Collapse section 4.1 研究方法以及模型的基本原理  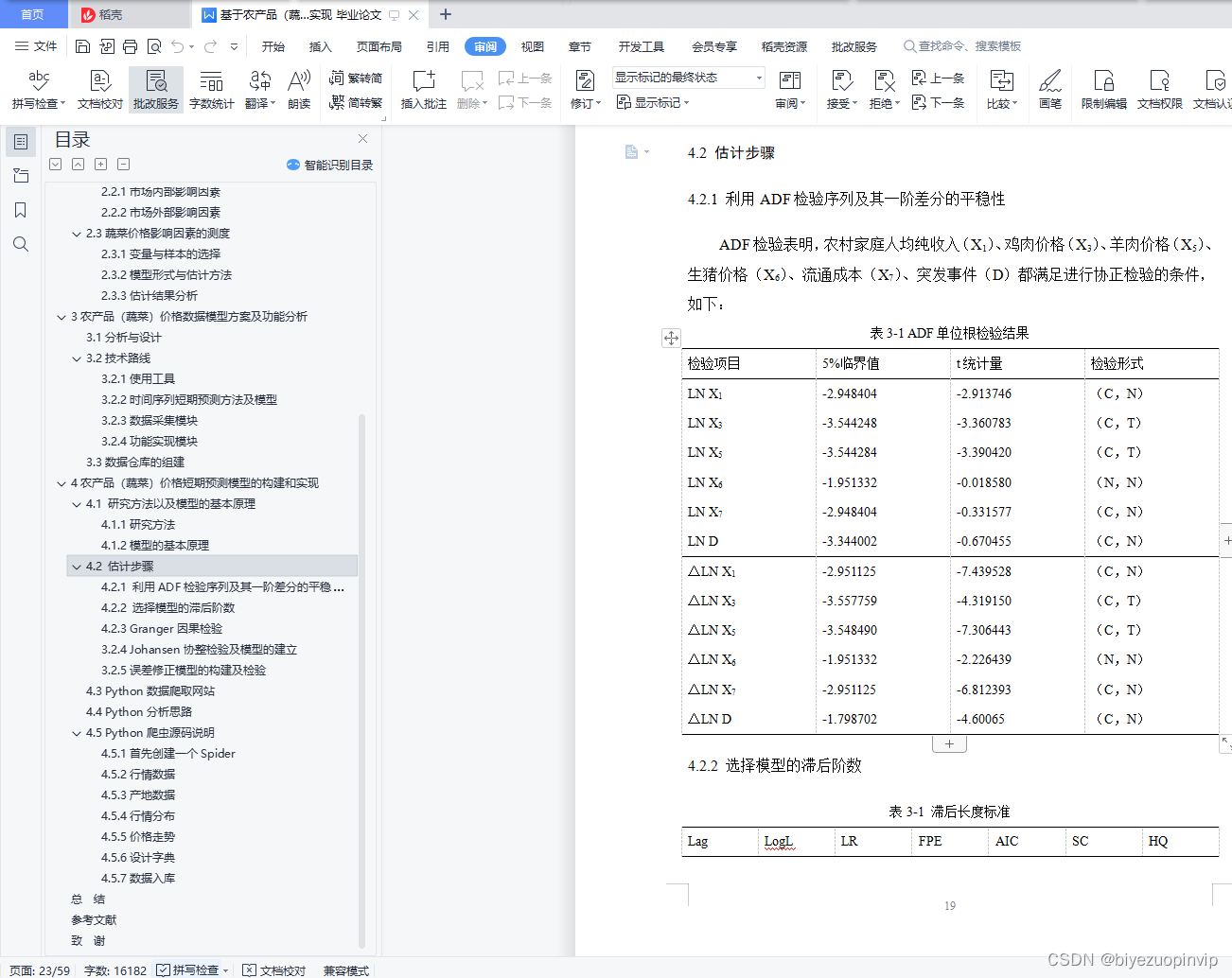tap(77, 504)
